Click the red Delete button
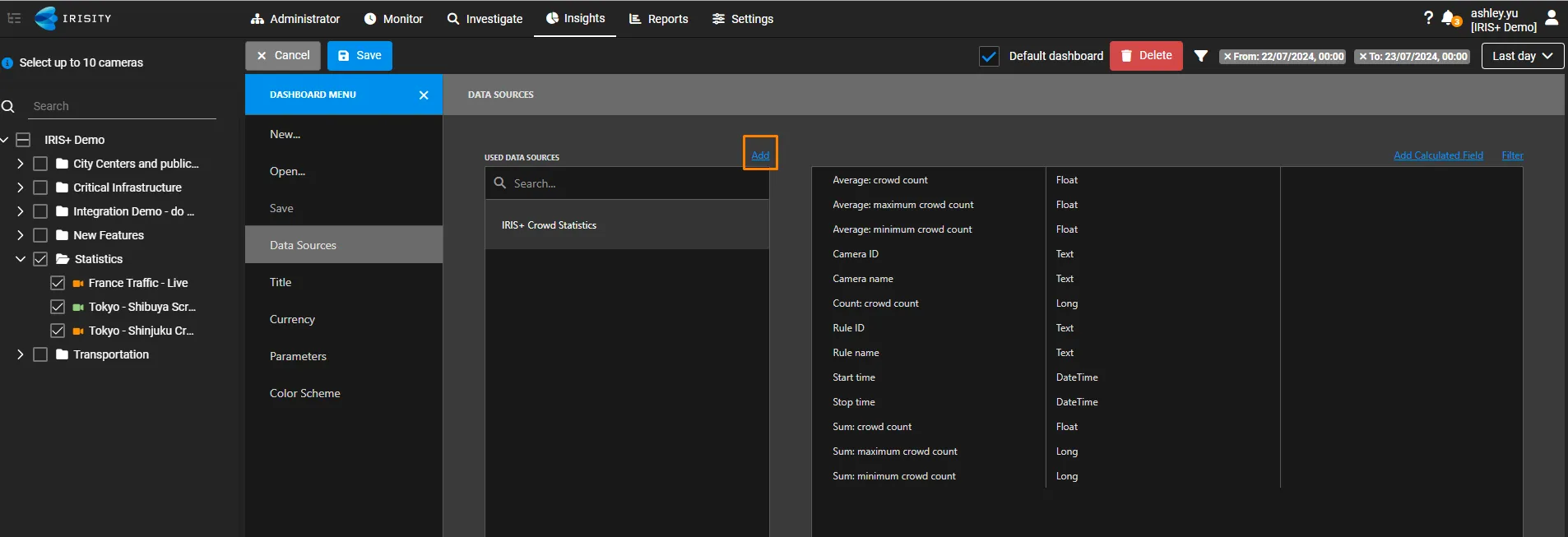The width and height of the screenshot is (1568, 537). (x=1146, y=55)
